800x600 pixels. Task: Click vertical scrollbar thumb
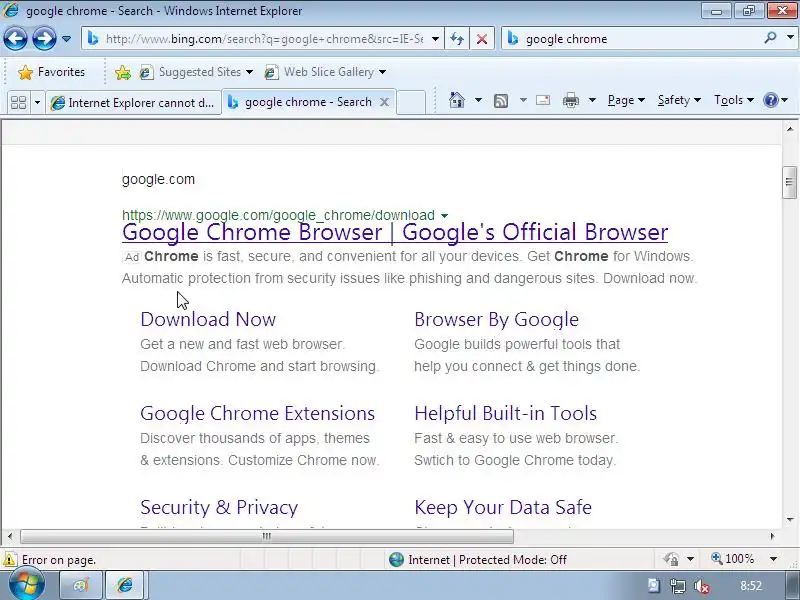pyautogui.click(x=789, y=182)
